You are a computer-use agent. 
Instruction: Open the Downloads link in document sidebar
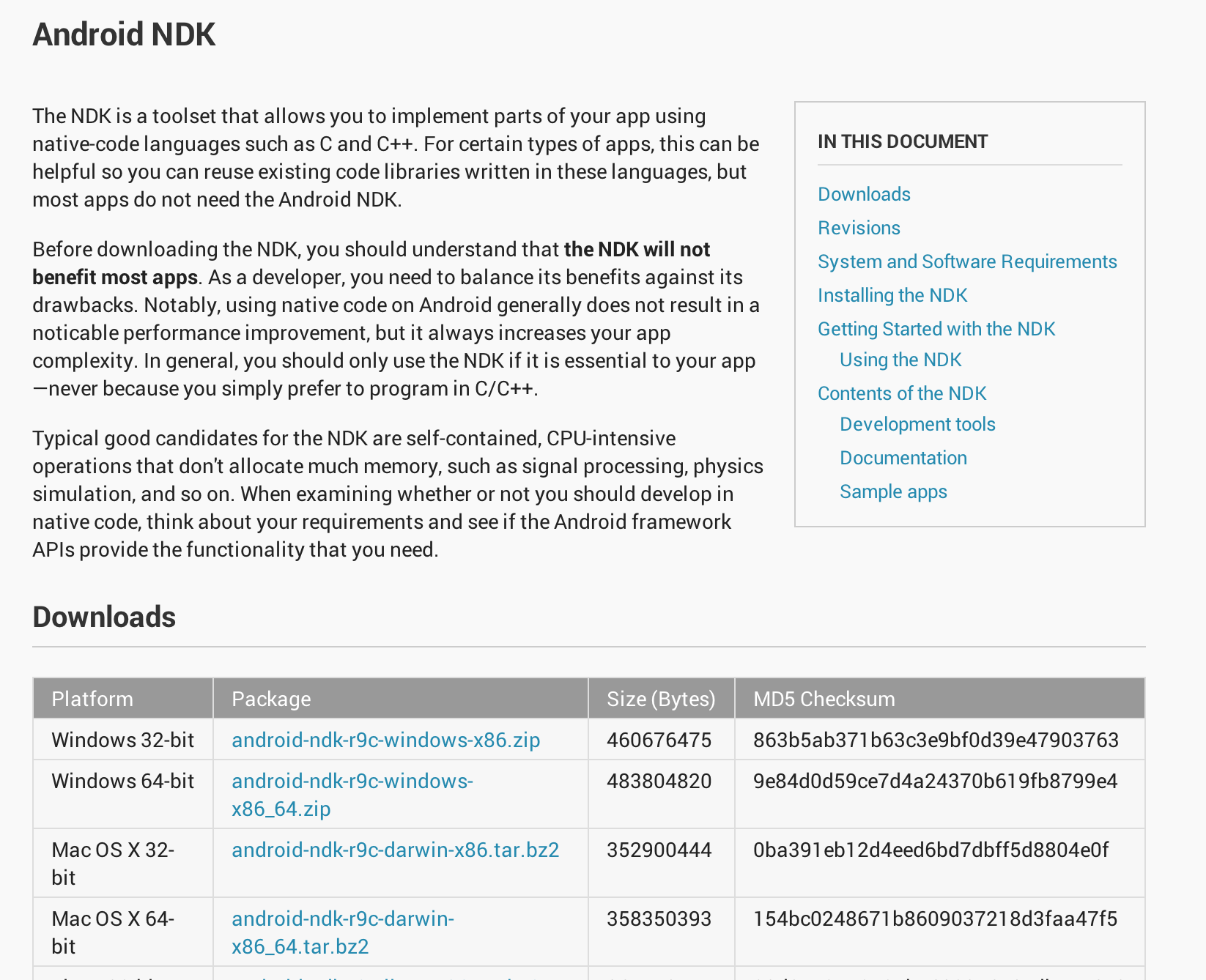[x=864, y=194]
